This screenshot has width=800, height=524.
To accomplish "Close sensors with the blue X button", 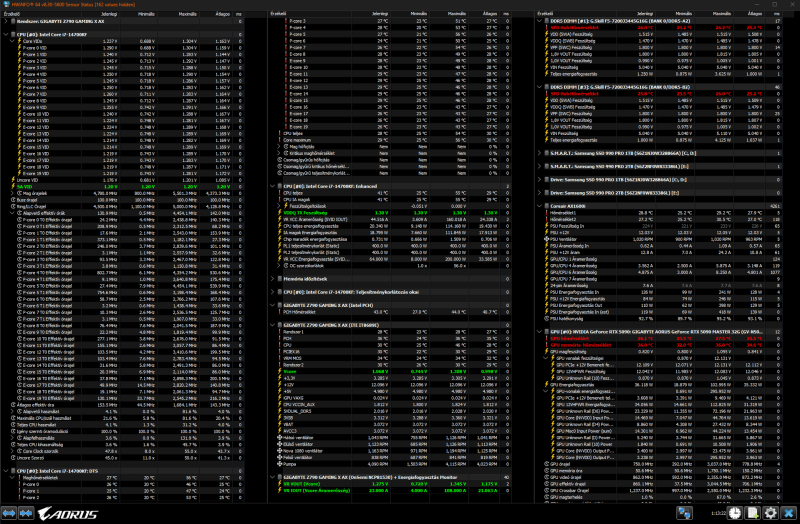I will click(x=789, y=513).
